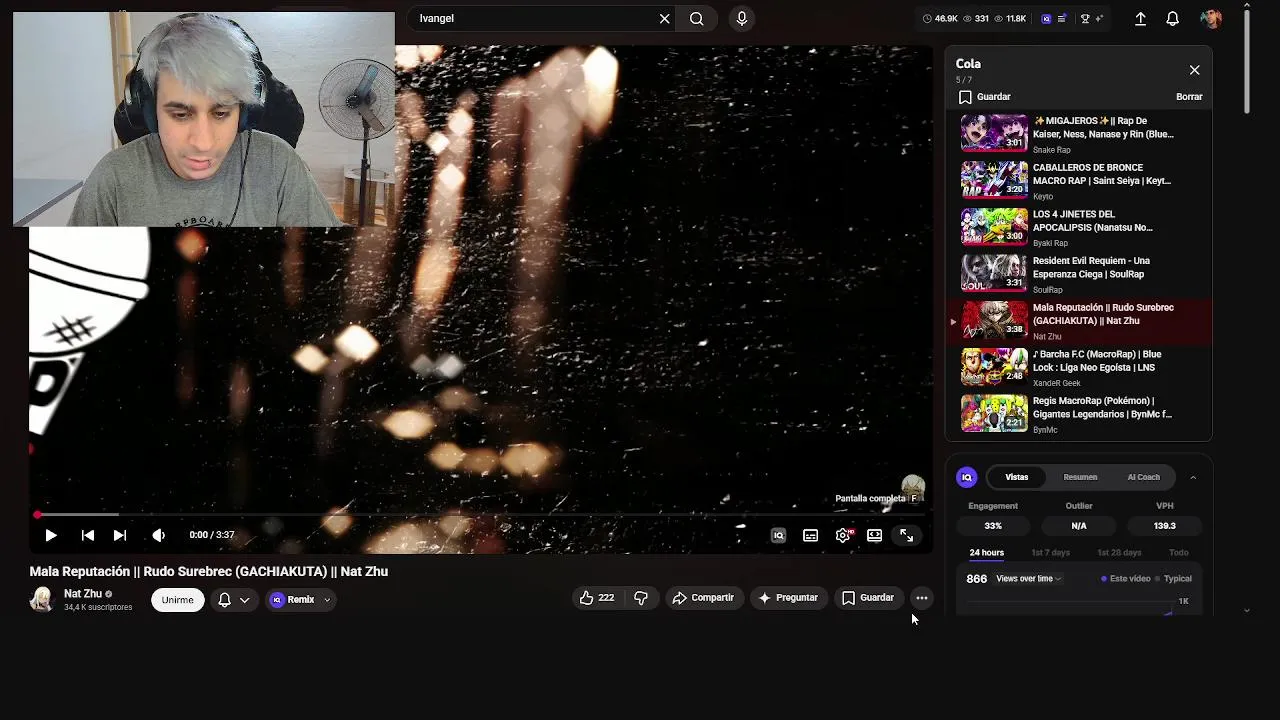Viewport: 1280px width, 720px height.
Task: Save the queue with Guardar in Cola panel
Action: 985,97
